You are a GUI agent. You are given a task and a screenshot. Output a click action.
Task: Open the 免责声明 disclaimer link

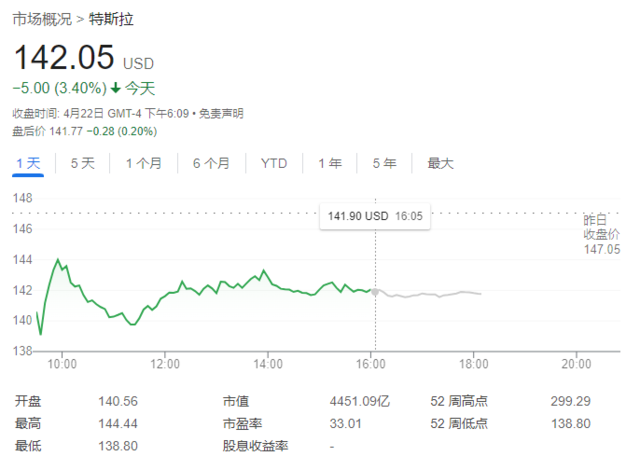tap(221, 113)
